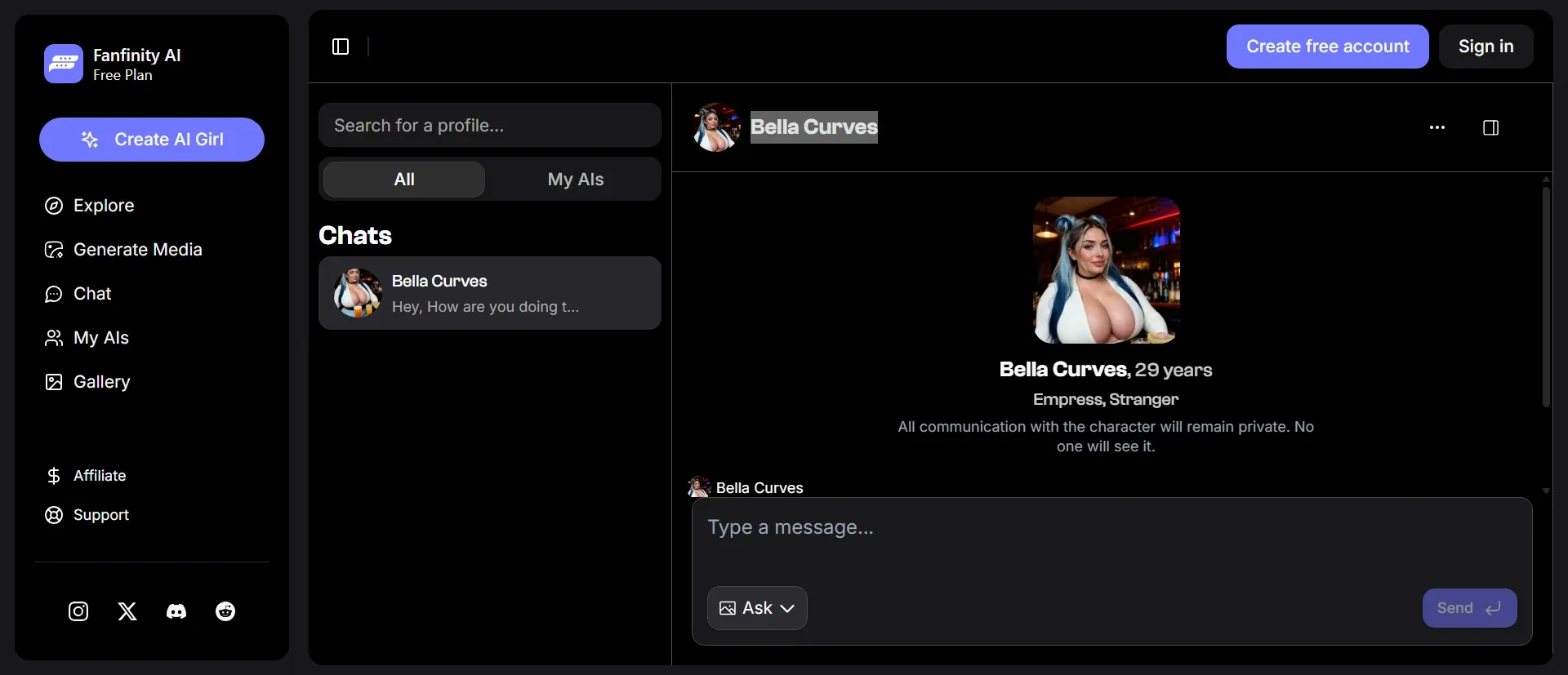1568x675 pixels.
Task: Click the Gallery image icon
Action: tap(54, 382)
